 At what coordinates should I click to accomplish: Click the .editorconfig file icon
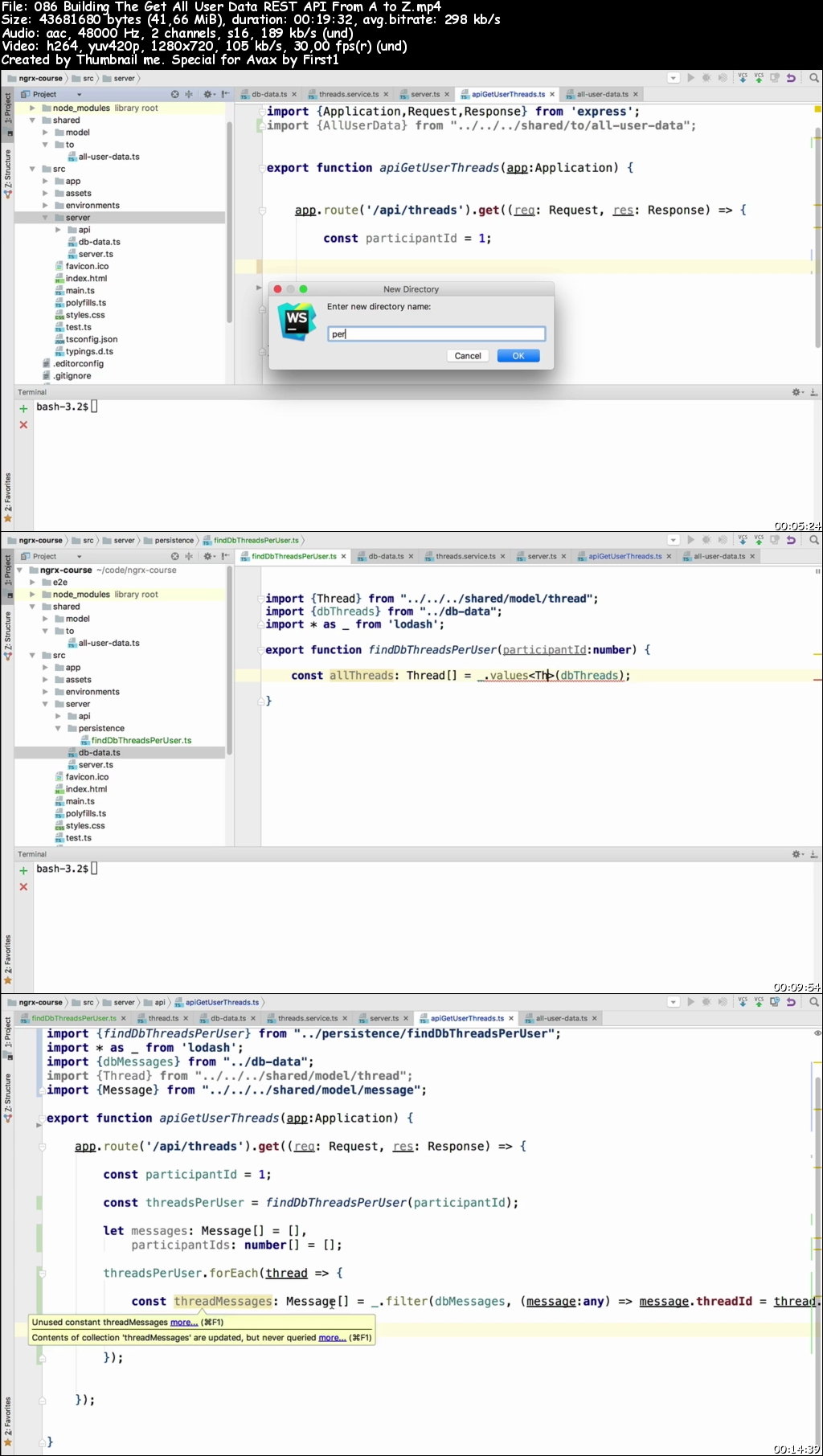coord(47,364)
